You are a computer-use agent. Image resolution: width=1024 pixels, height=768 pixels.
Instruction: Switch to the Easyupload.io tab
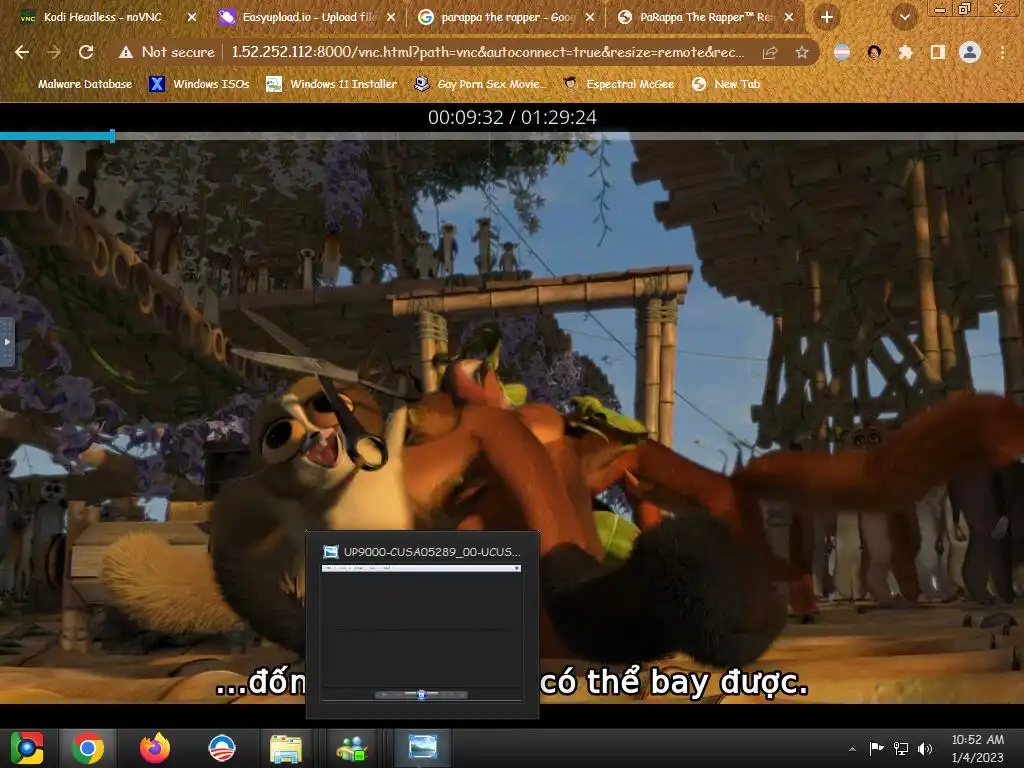tap(307, 17)
